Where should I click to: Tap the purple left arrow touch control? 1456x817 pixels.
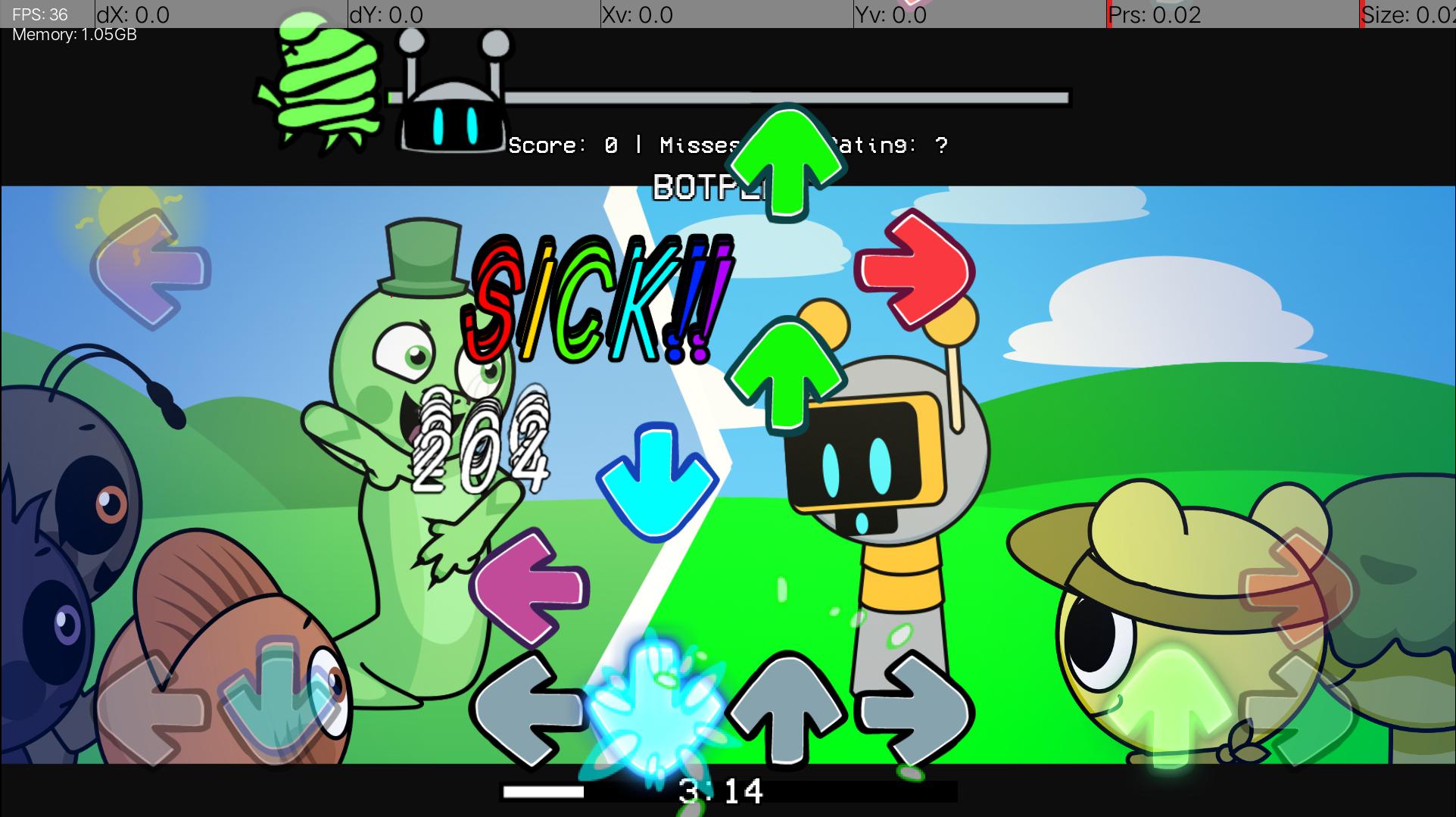[x=151, y=269]
